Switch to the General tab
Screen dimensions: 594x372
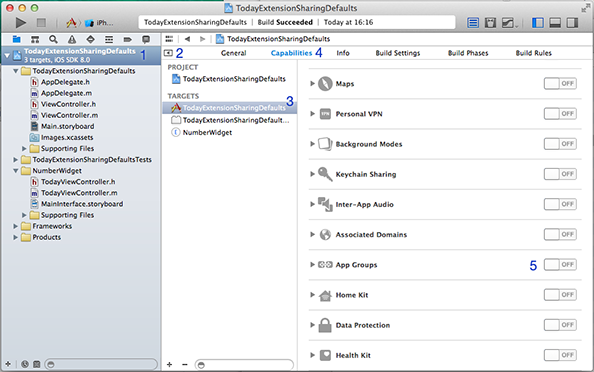point(233,53)
